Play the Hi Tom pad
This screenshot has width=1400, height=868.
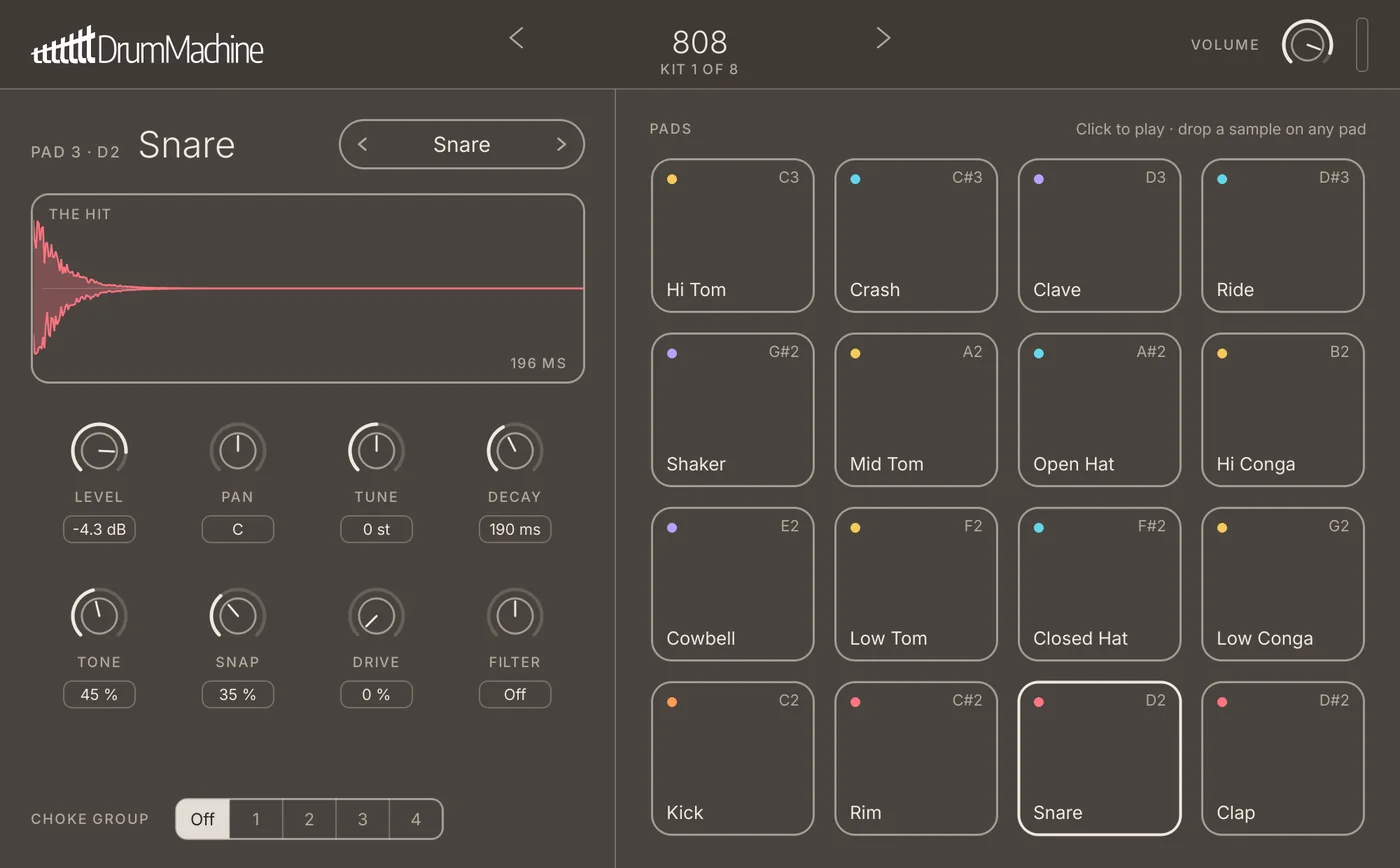[x=733, y=235]
